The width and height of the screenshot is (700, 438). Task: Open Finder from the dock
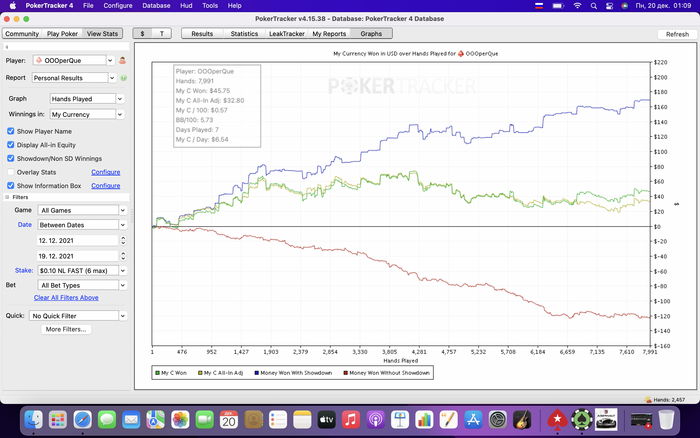point(33,420)
